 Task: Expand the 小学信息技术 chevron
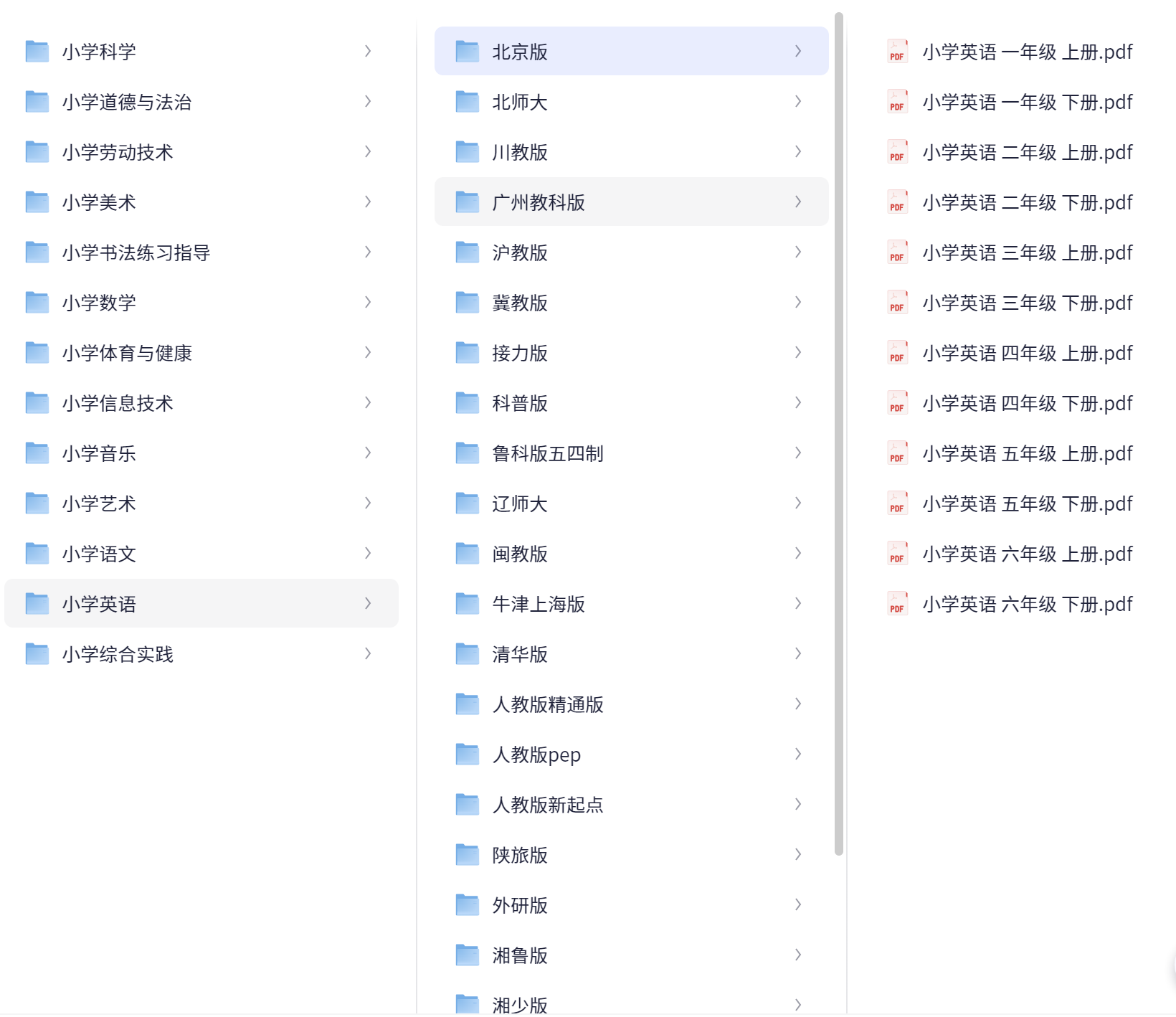coord(368,402)
